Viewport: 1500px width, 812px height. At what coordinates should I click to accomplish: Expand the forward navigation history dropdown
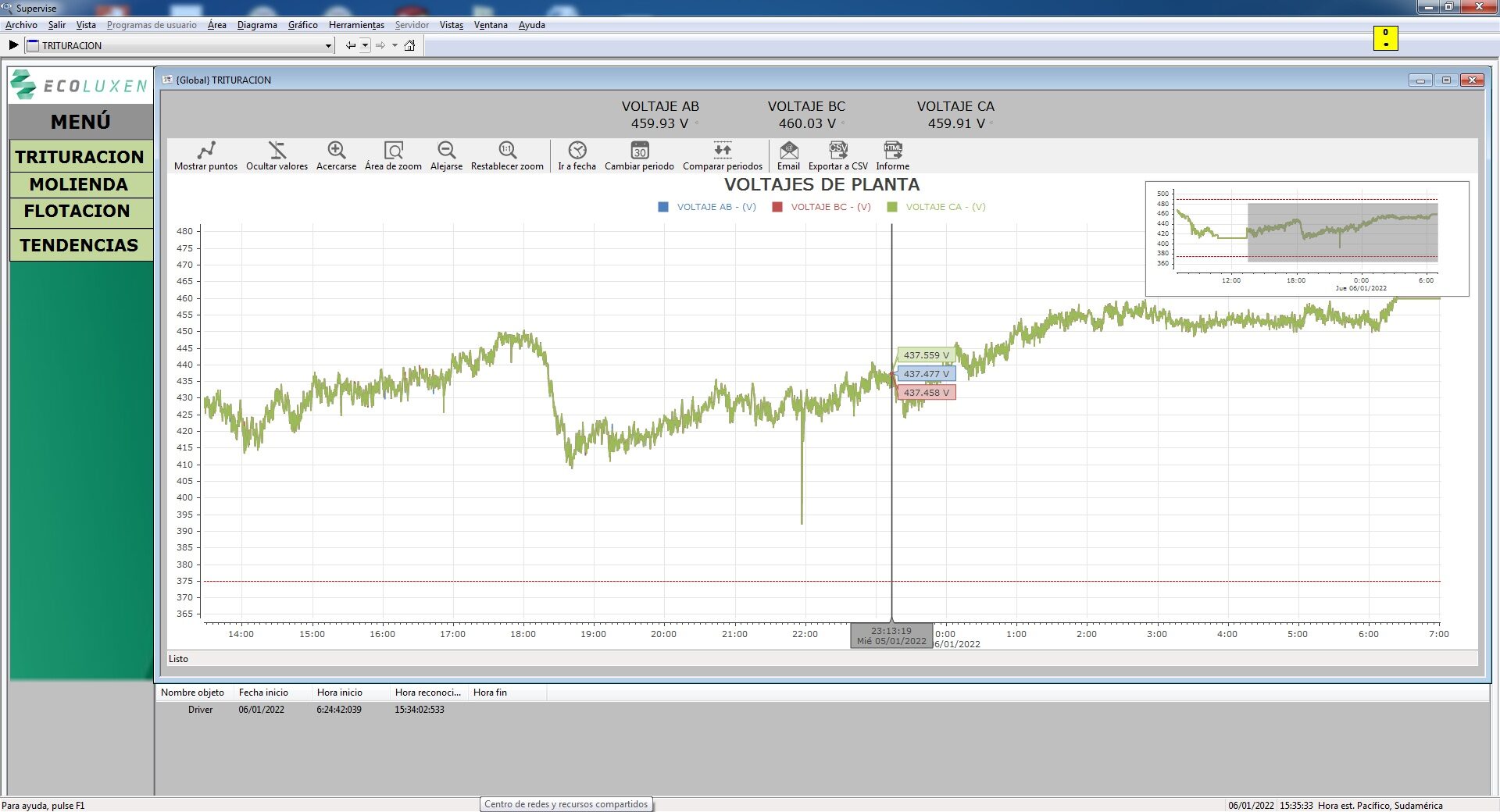pyautogui.click(x=395, y=45)
